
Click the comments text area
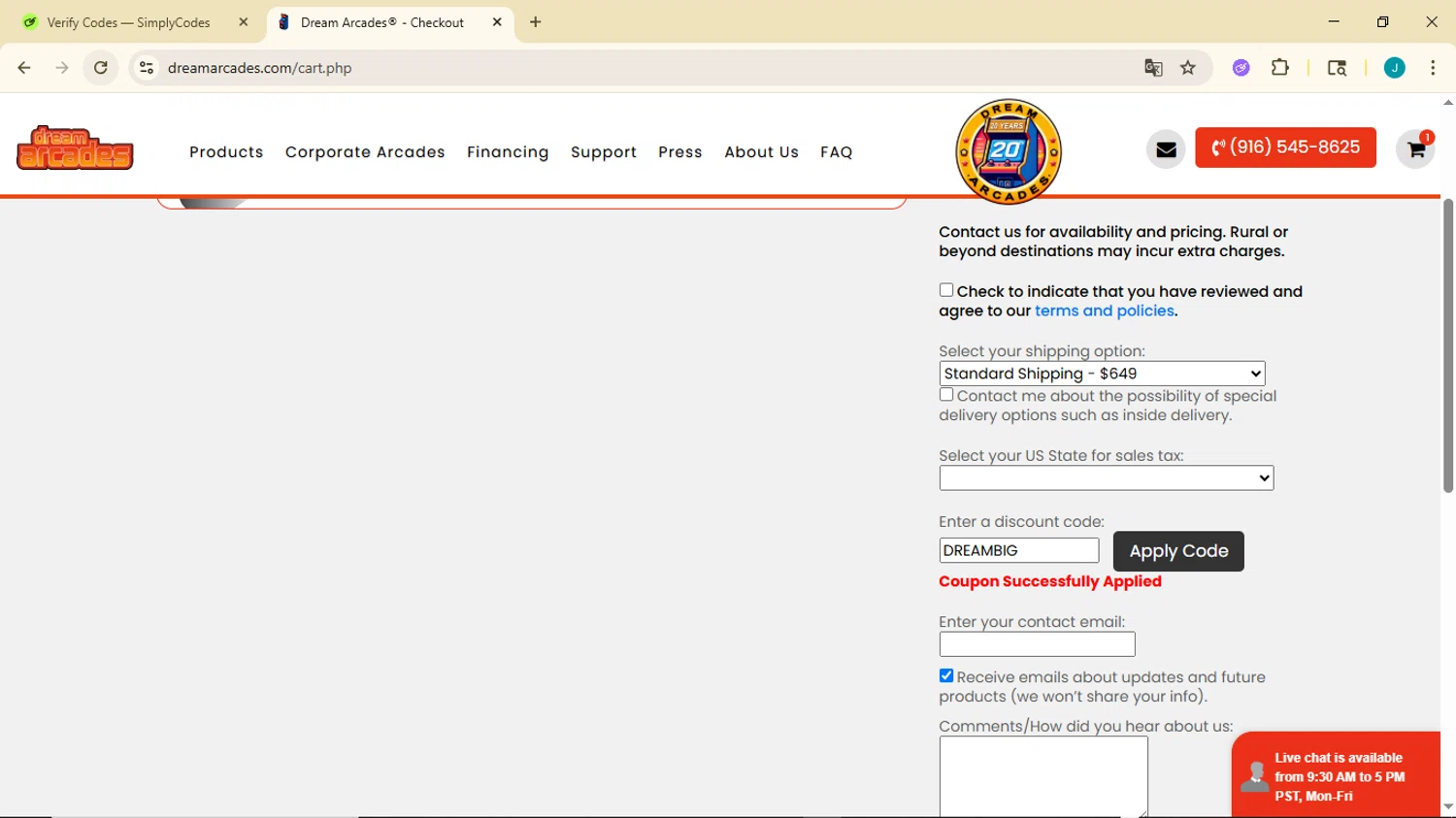(1043, 776)
